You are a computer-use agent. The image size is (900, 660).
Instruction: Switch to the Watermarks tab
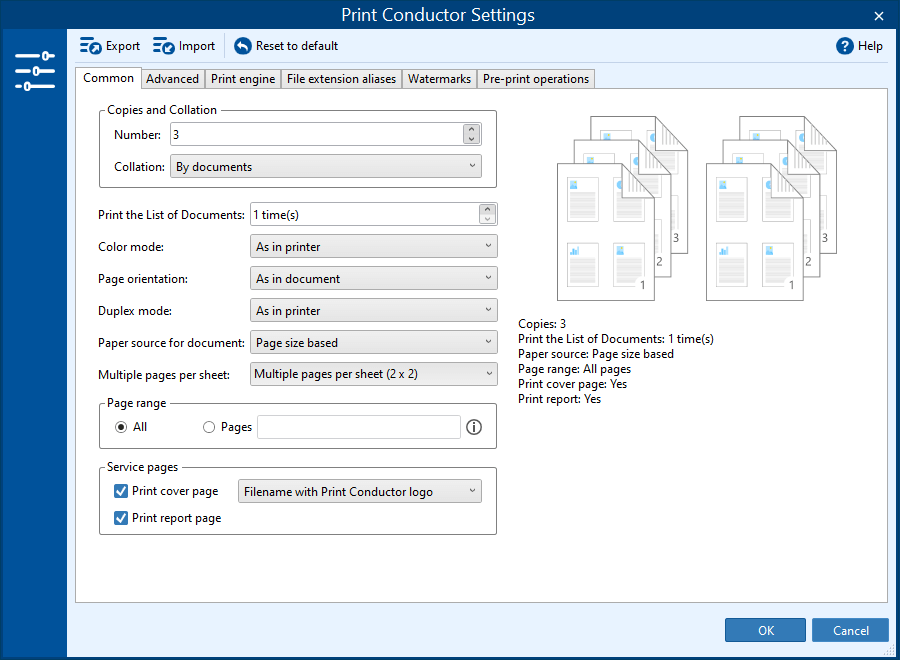(439, 79)
